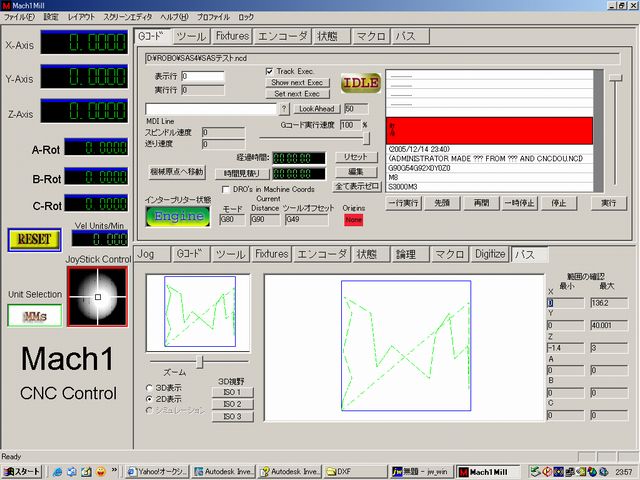Switch to upper エンコーダ tab
Image resolution: width=640 pixels, height=480 pixels.
point(282,36)
